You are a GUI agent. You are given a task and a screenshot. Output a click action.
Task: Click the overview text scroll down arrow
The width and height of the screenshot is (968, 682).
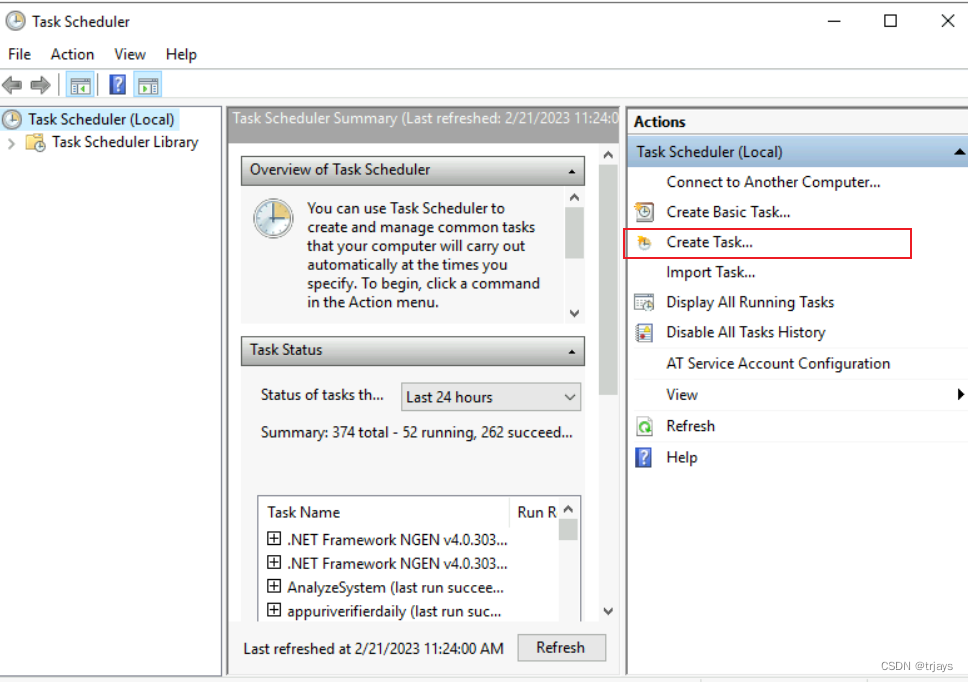coord(574,313)
